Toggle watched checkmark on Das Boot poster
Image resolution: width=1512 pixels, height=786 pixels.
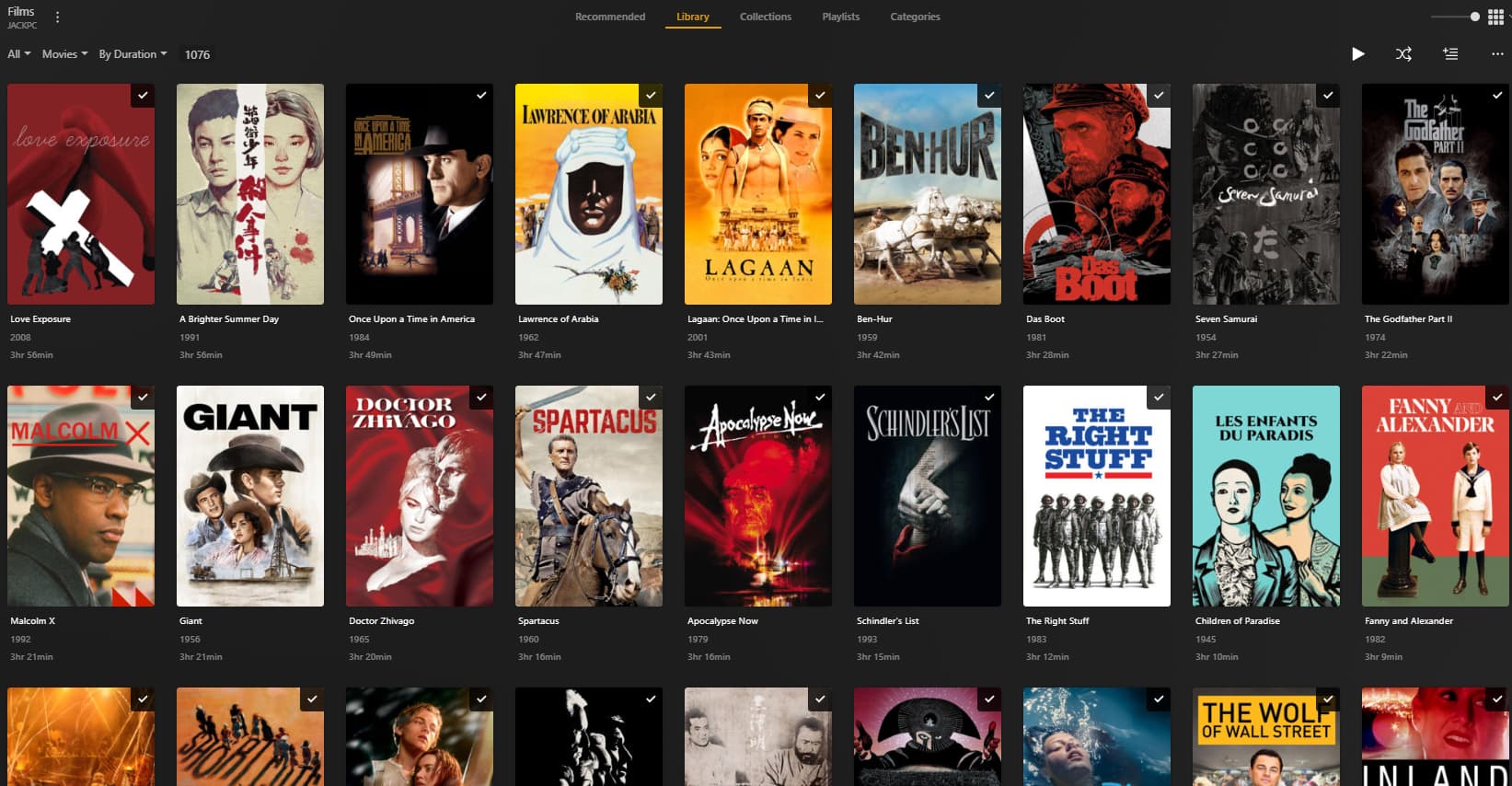1159,96
